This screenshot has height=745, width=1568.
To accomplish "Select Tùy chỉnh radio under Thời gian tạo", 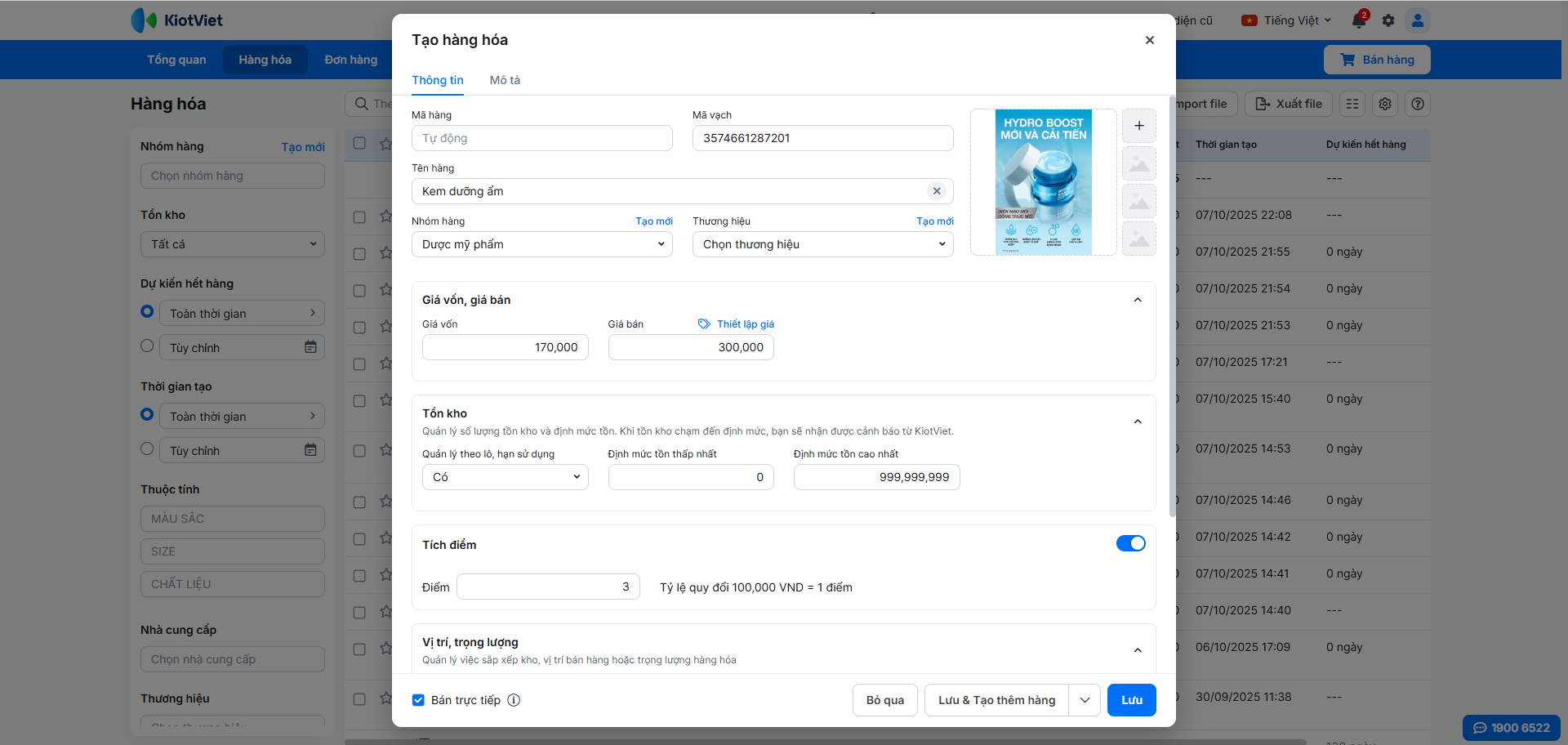I will 147,448.
